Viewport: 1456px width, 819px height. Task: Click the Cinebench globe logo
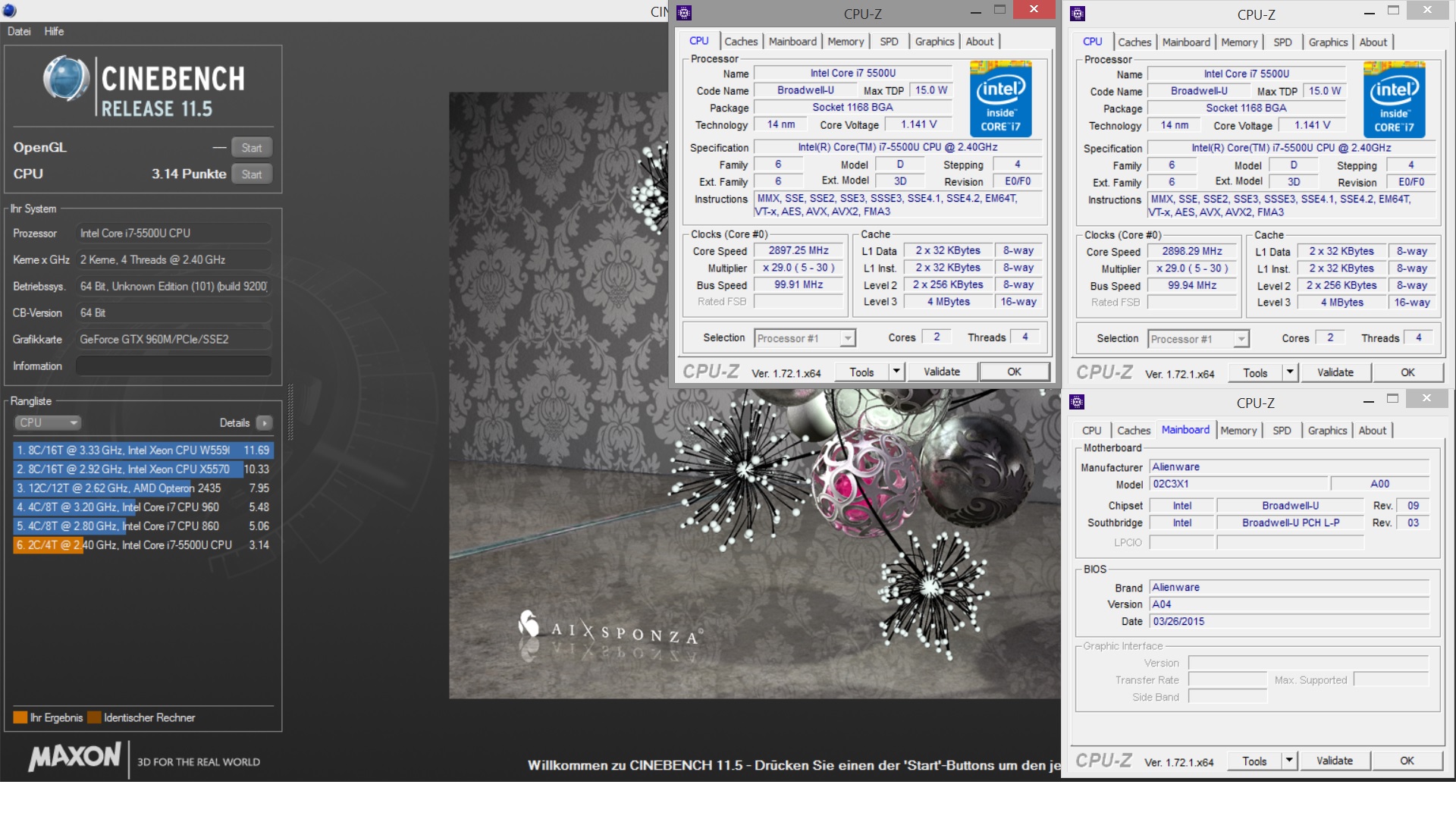(67, 78)
